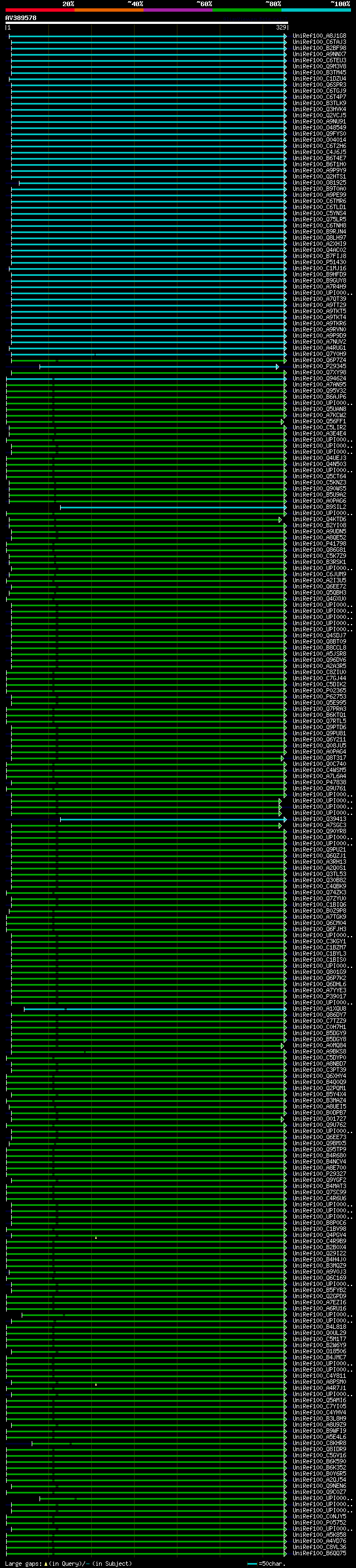Select hit label UniRef100_A4VD76
356x1568 pixels.
(319, 1541)
